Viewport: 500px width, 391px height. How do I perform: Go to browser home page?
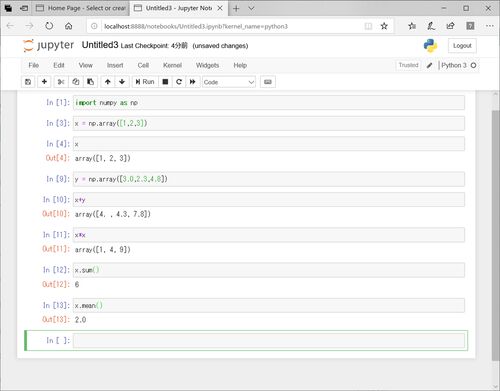pos(69,26)
